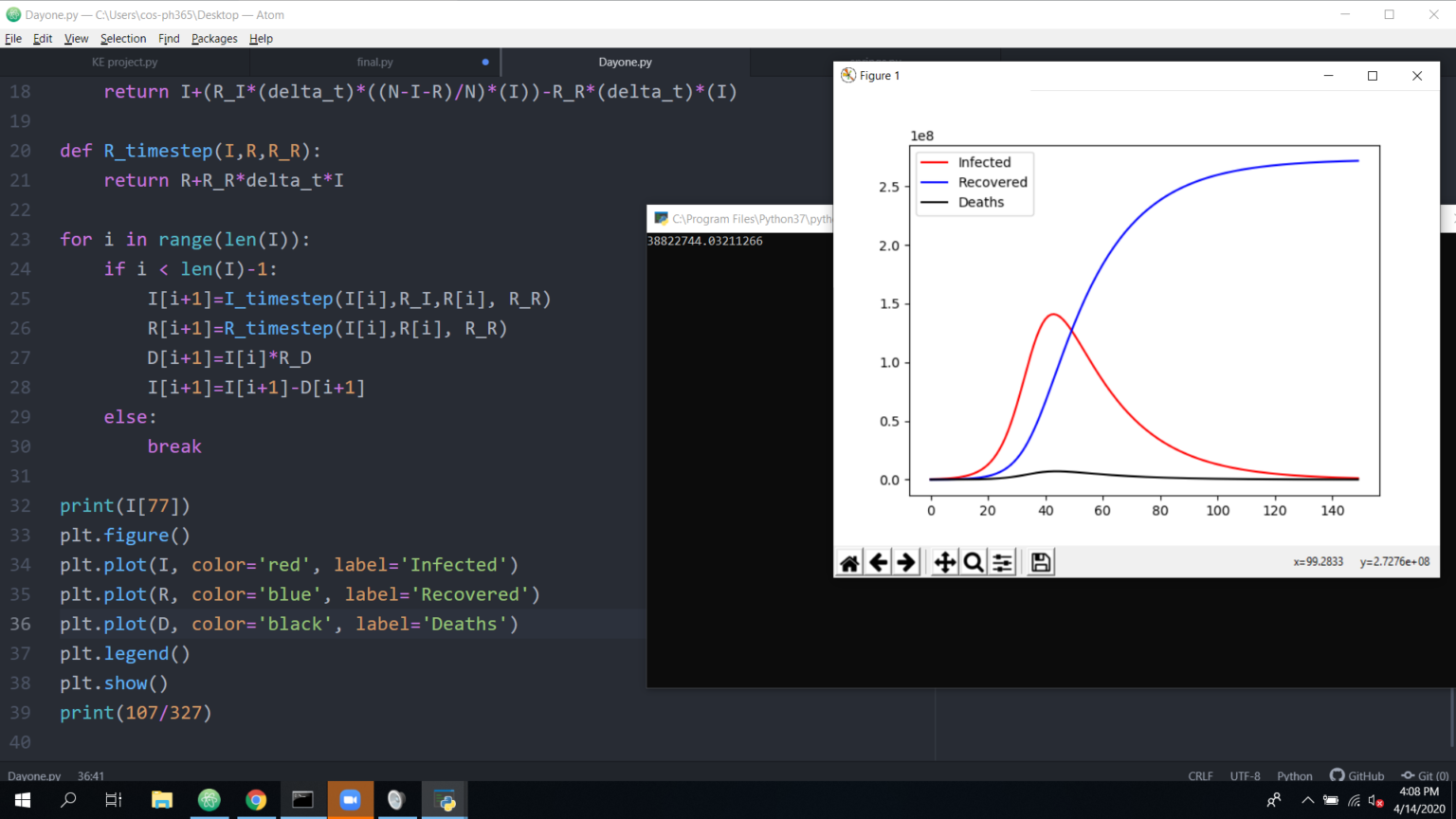Save the figure using the floppy disk icon
This screenshot has width=1456, height=819.
pyautogui.click(x=1041, y=563)
